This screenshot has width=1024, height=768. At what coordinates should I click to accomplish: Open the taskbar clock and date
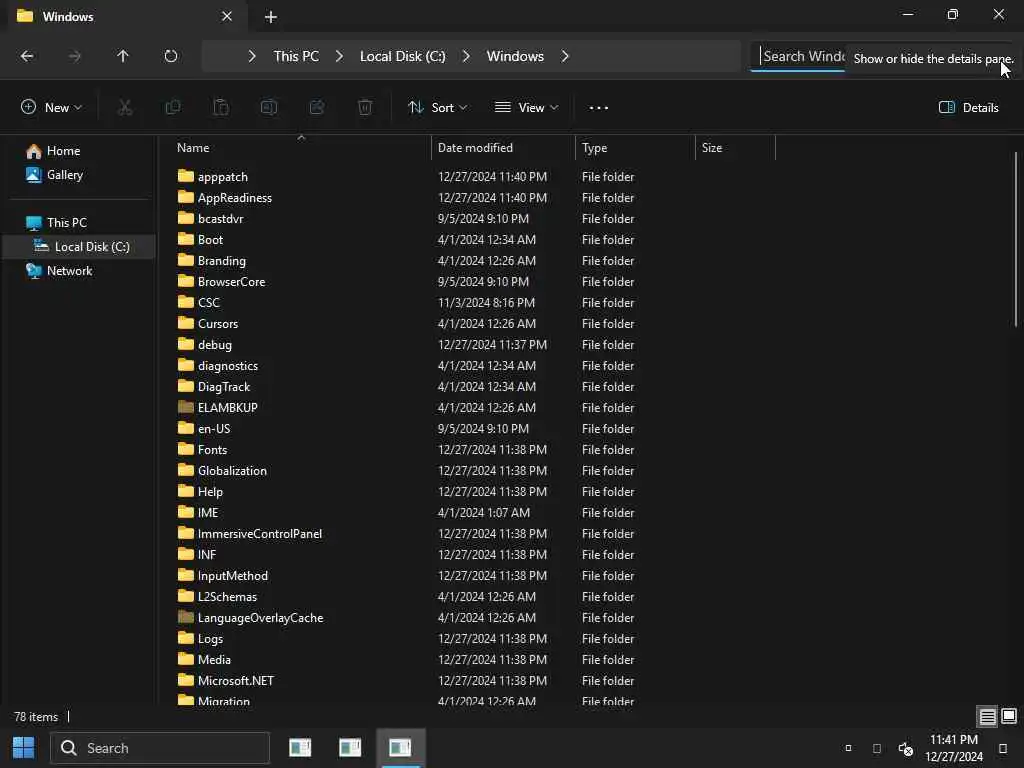click(953, 748)
